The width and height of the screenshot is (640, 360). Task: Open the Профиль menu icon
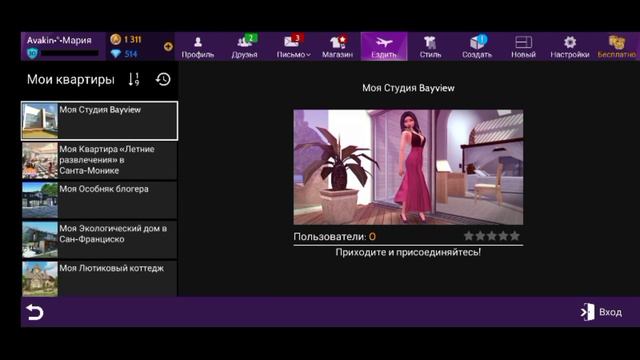tap(198, 47)
